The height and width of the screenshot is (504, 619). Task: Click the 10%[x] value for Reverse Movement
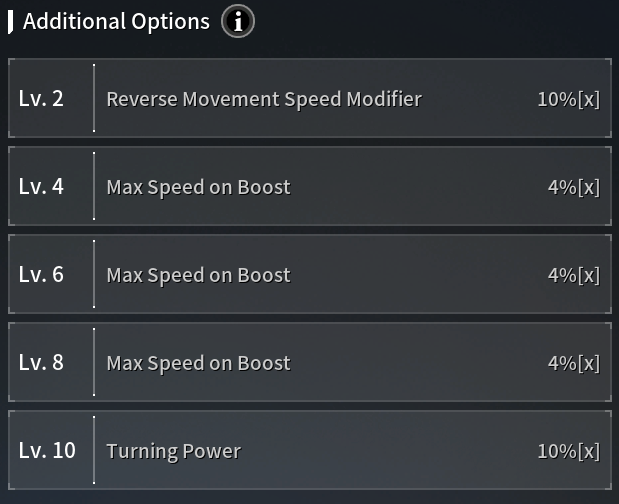[x=569, y=99]
